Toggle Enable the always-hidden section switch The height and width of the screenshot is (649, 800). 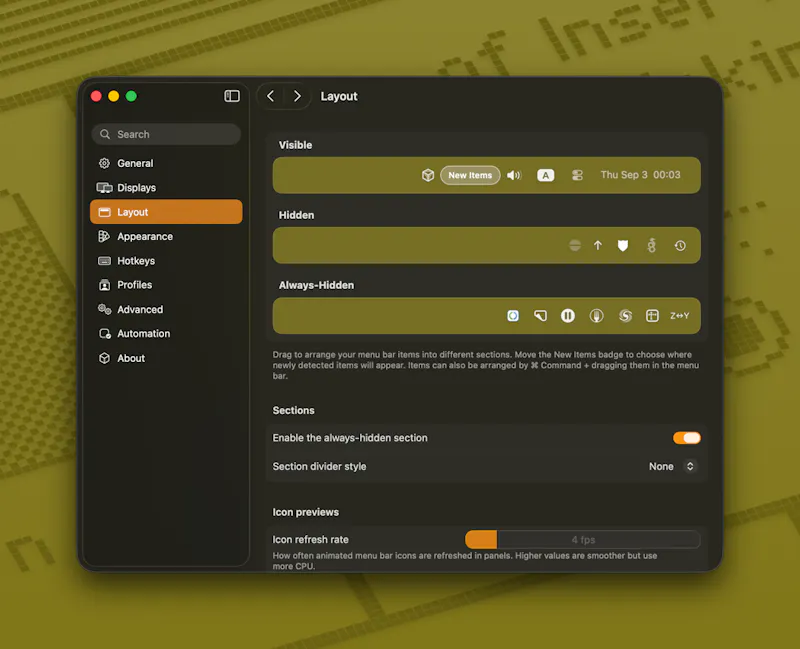point(687,438)
